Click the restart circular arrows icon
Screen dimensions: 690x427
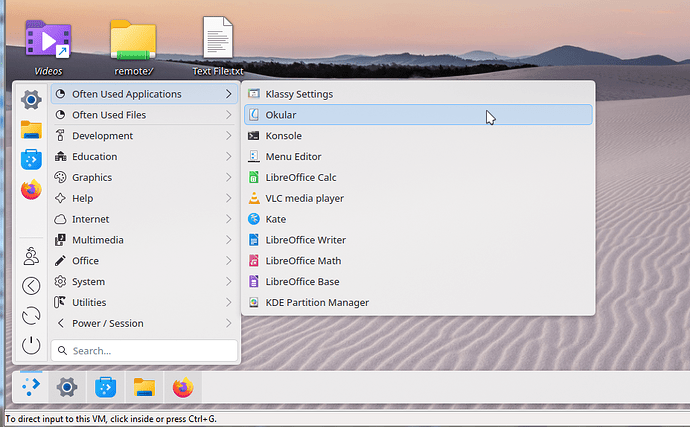click(31, 316)
